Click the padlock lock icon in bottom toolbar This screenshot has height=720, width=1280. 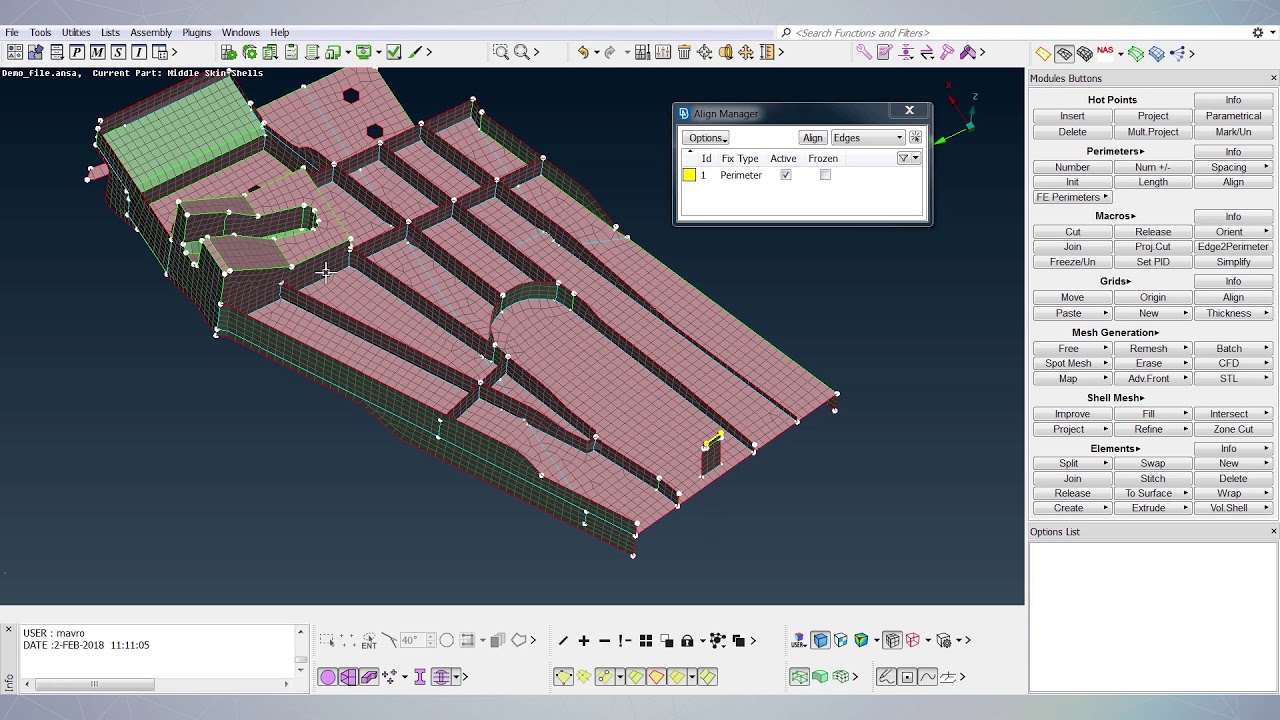pos(687,641)
